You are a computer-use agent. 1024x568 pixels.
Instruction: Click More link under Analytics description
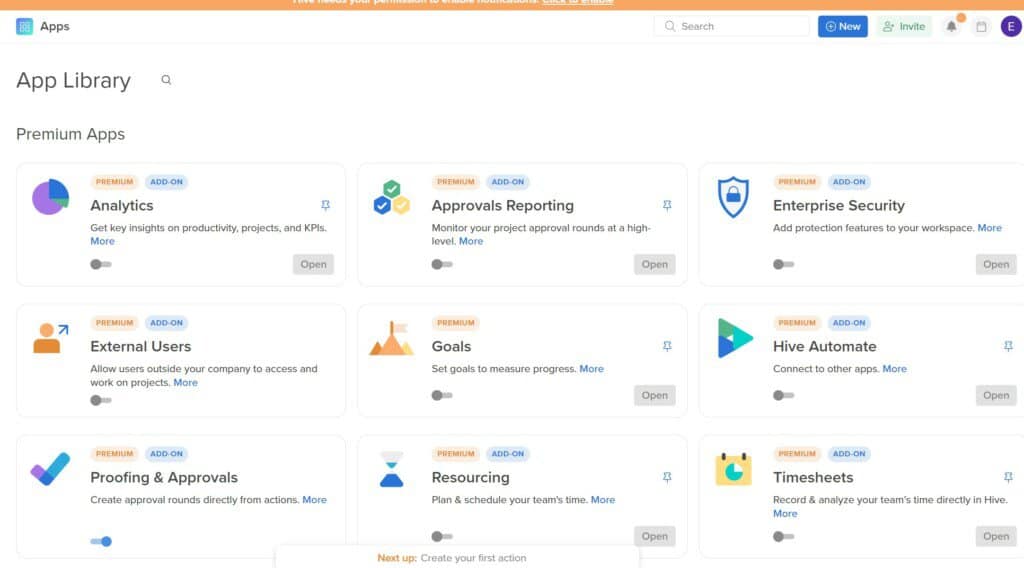(103, 241)
